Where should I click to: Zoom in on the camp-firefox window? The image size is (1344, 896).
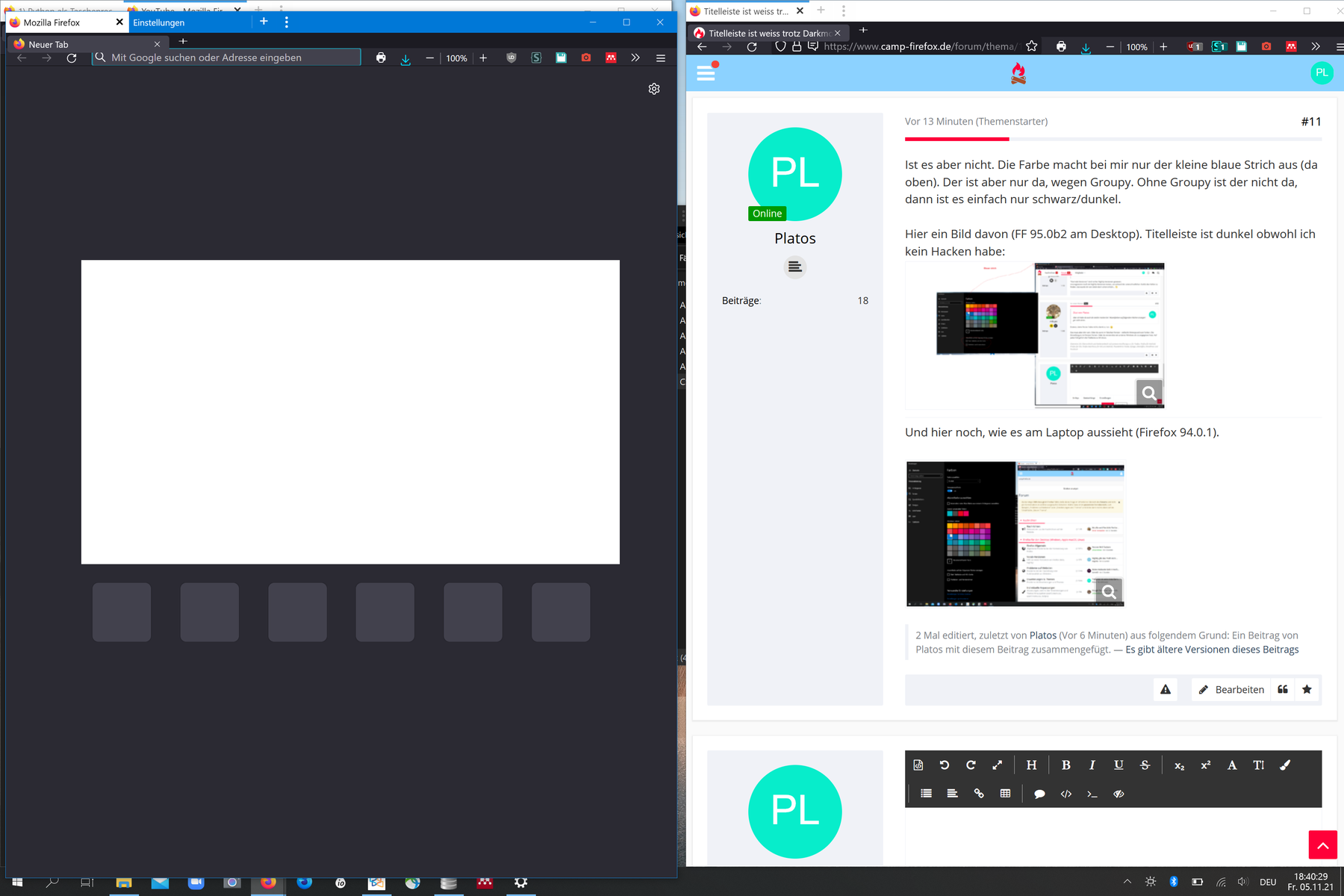click(1163, 46)
